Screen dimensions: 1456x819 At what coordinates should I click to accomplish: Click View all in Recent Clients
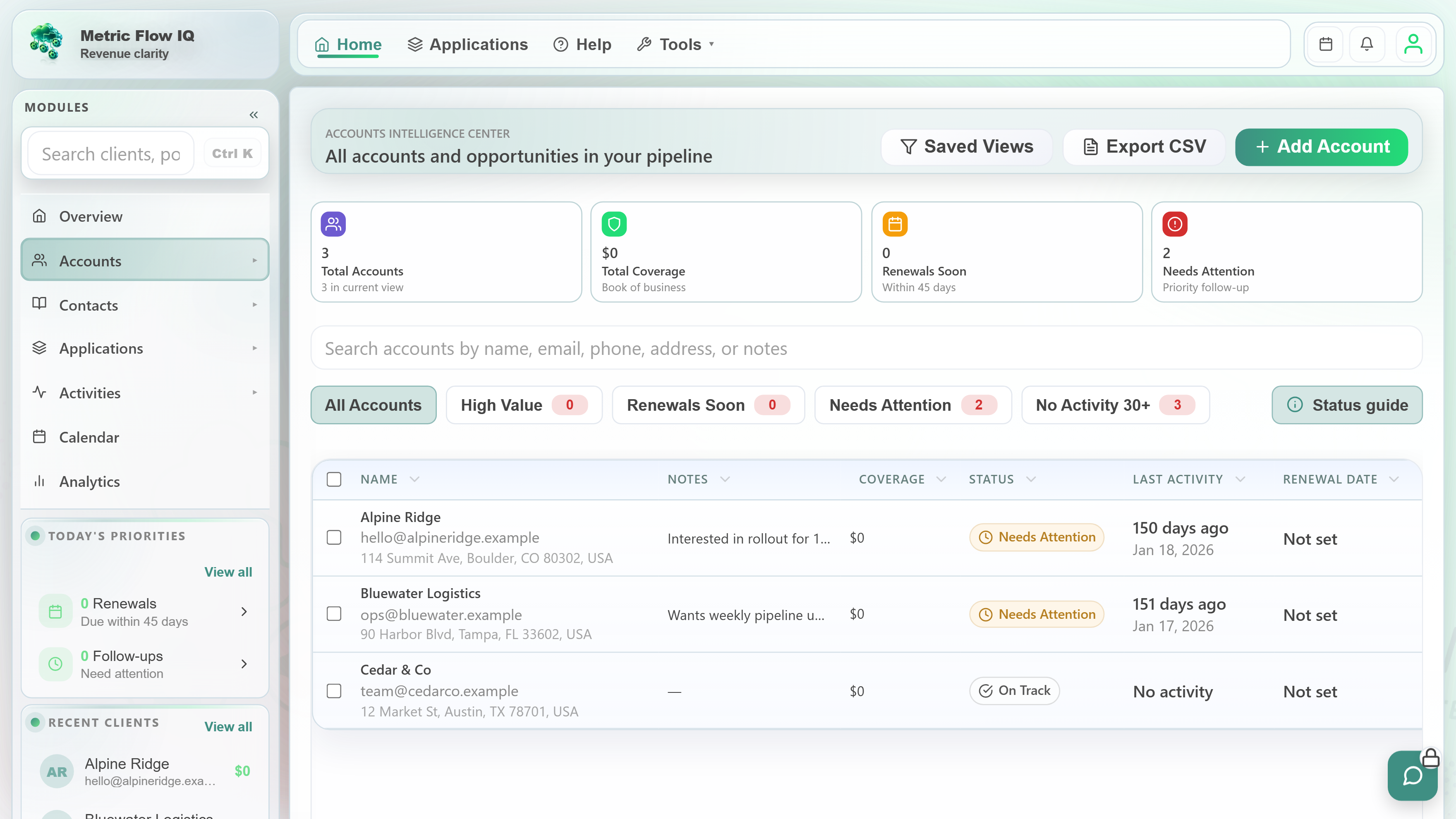coord(228,726)
